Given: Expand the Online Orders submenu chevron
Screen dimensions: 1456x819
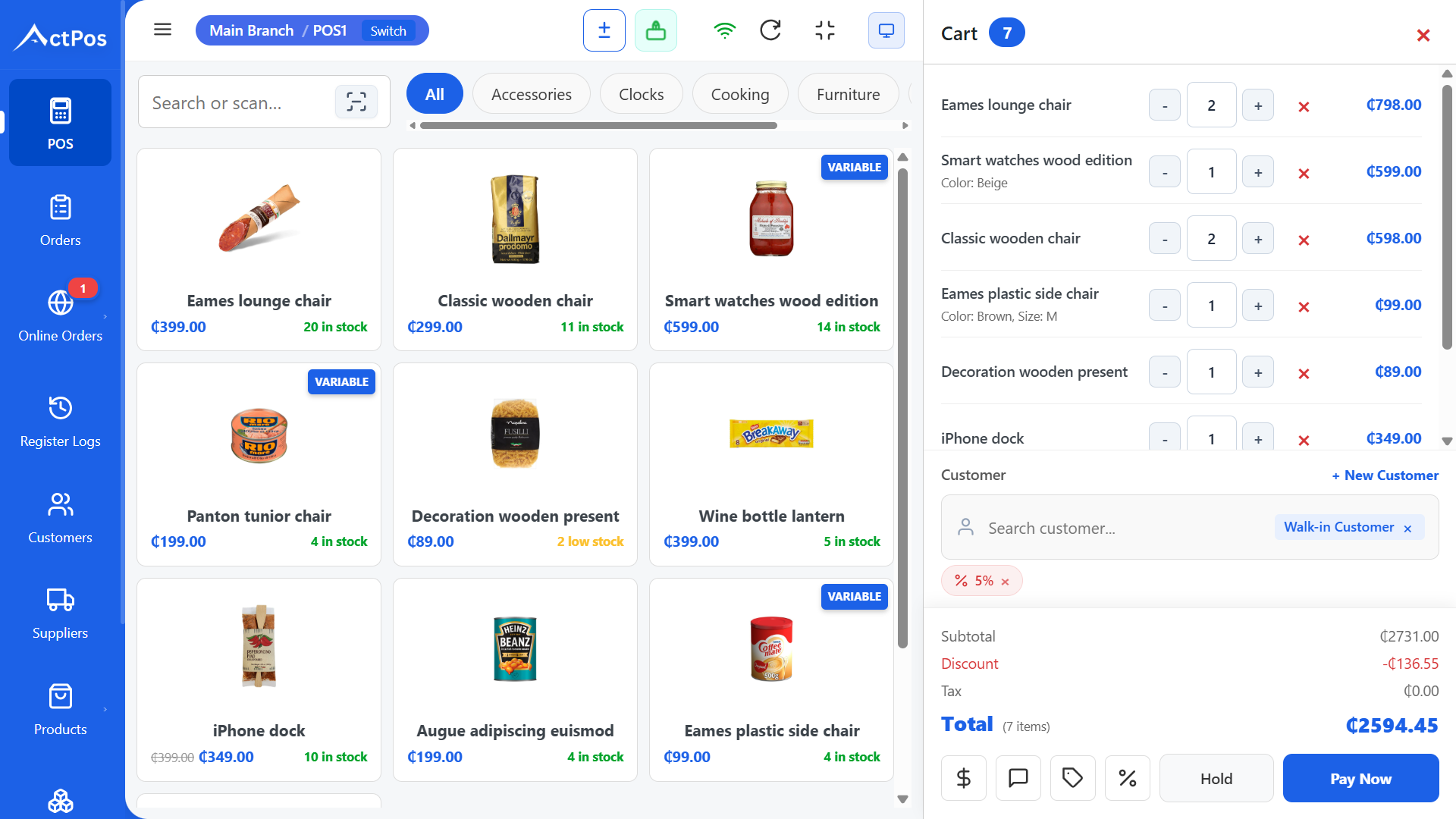Looking at the screenshot, I should point(105,317).
